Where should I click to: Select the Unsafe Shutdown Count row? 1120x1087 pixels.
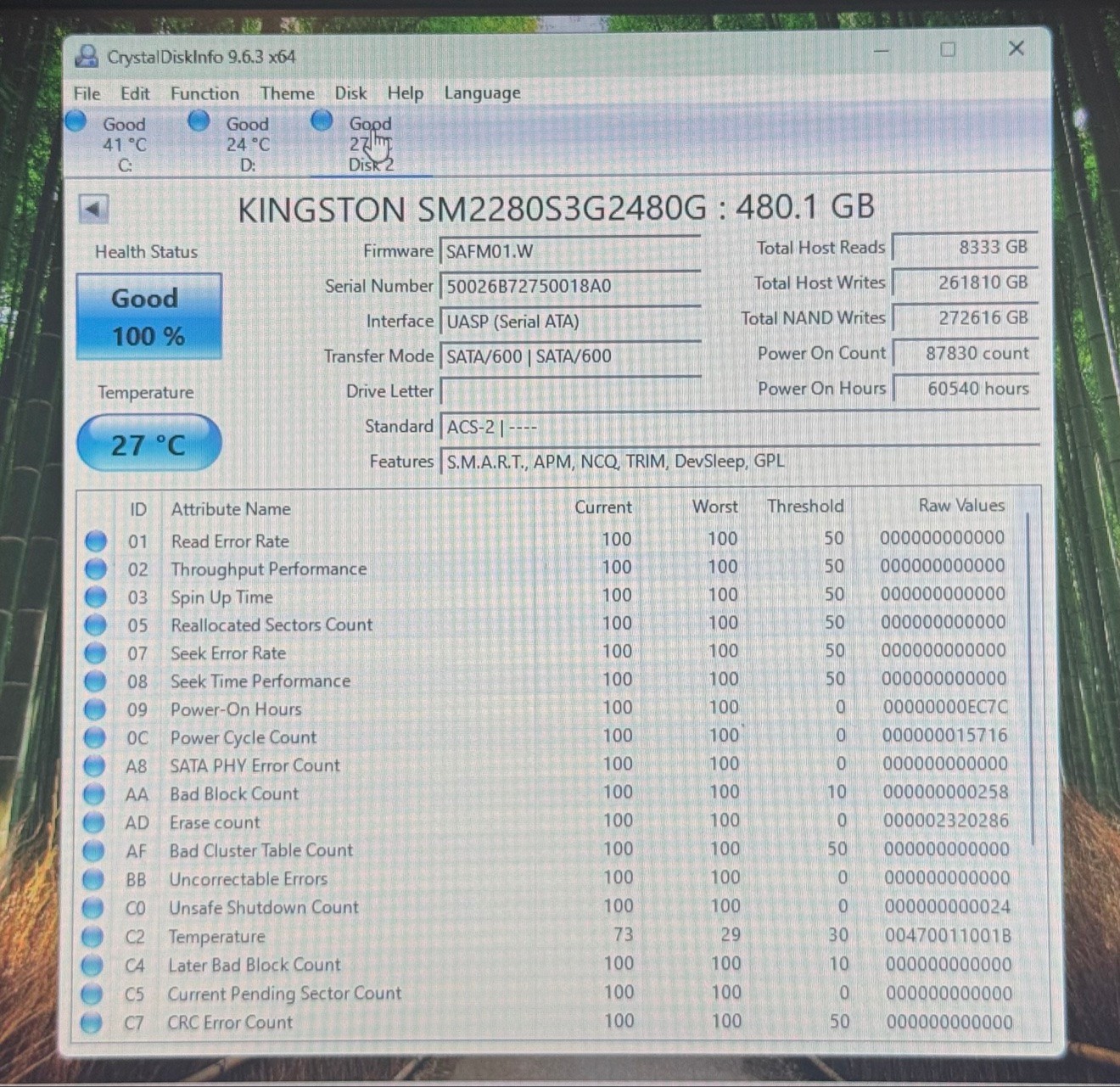point(550,907)
